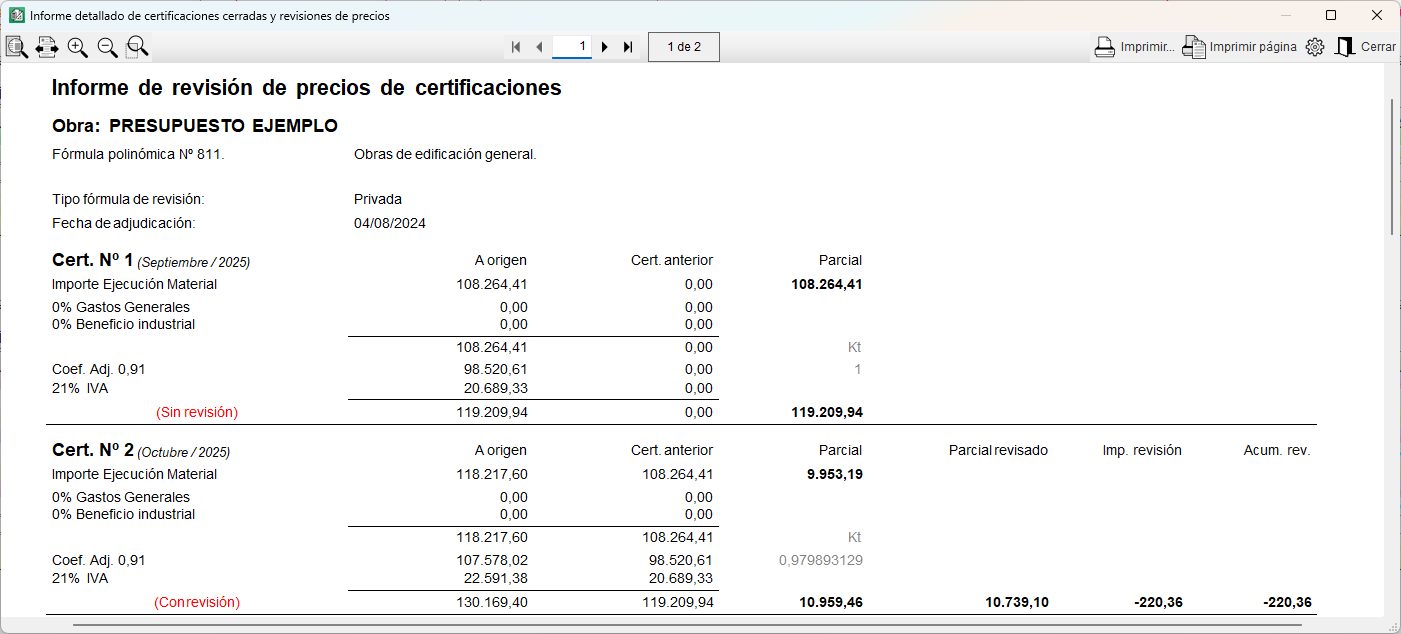Click the 'Acum. rev.' column header

coord(1275,450)
